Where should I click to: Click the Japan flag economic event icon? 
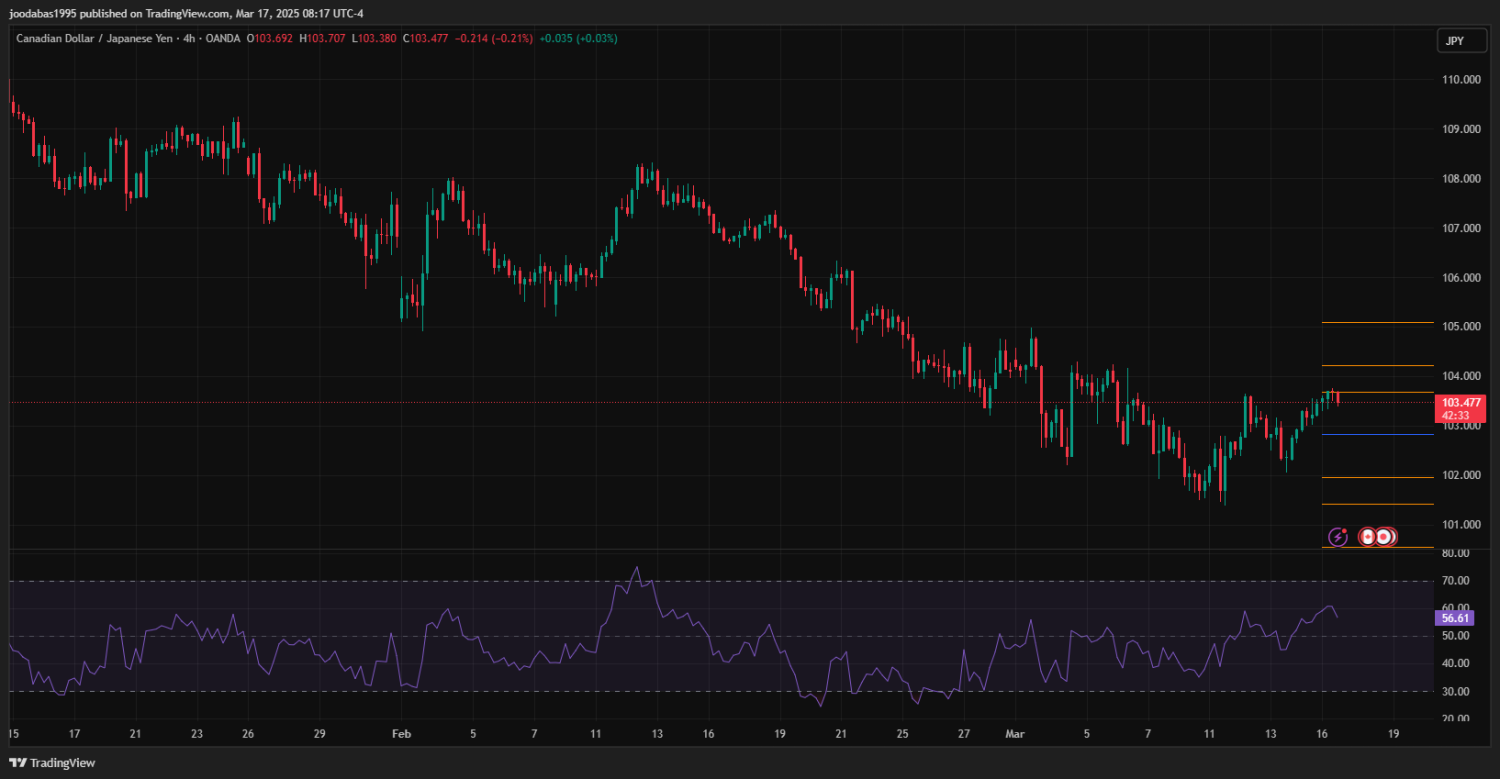pyautogui.click(x=1385, y=537)
